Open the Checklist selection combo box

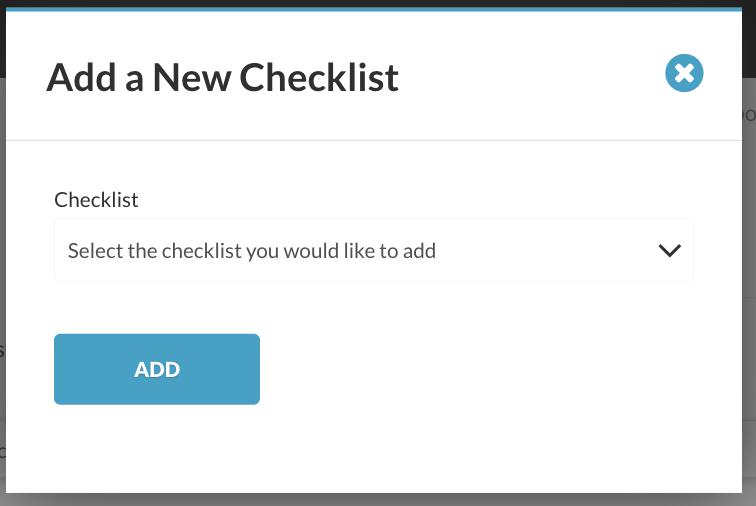[x=374, y=250]
